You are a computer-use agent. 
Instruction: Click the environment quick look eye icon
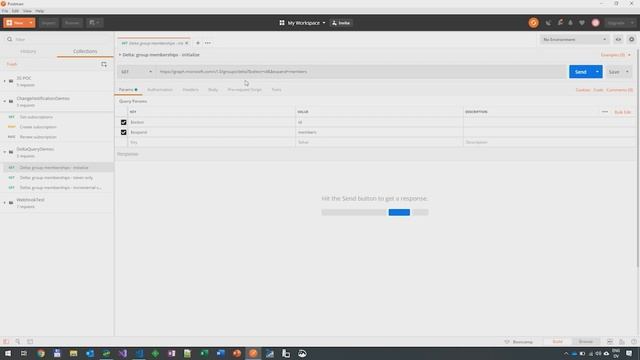(618, 40)
